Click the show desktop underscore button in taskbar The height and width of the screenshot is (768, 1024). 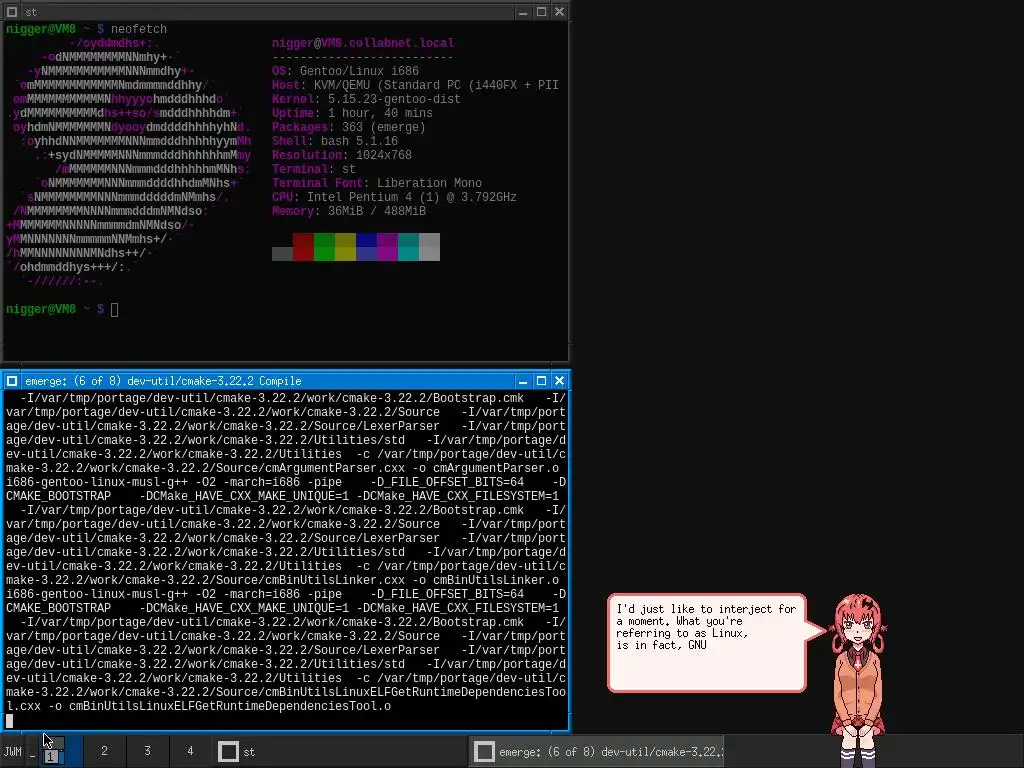click(x=33, y=752)
